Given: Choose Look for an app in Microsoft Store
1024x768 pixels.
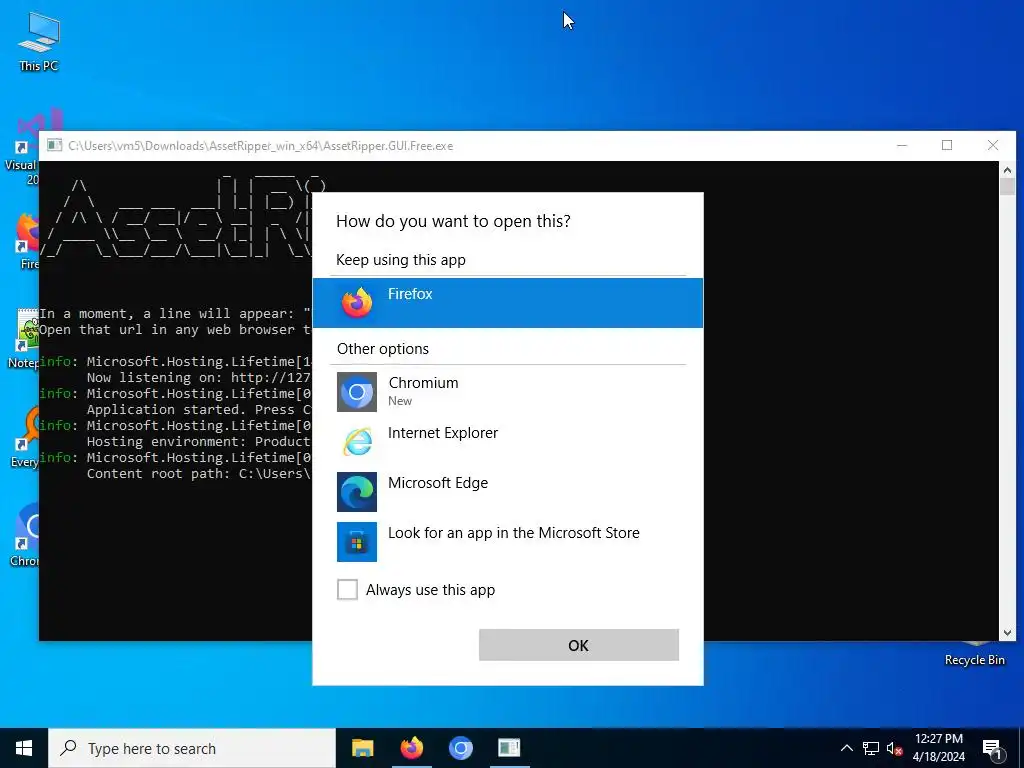Looking at the screenshot, I should pos(507,541).
